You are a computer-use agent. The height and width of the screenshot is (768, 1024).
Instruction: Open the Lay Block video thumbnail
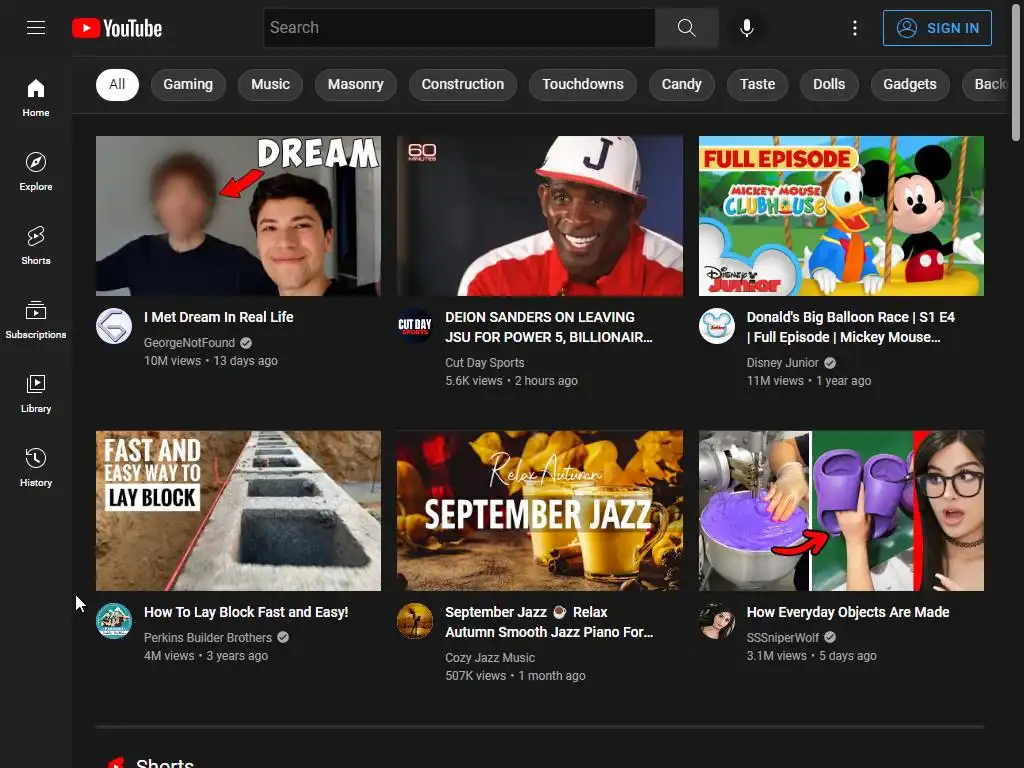[x=238, y=511]
